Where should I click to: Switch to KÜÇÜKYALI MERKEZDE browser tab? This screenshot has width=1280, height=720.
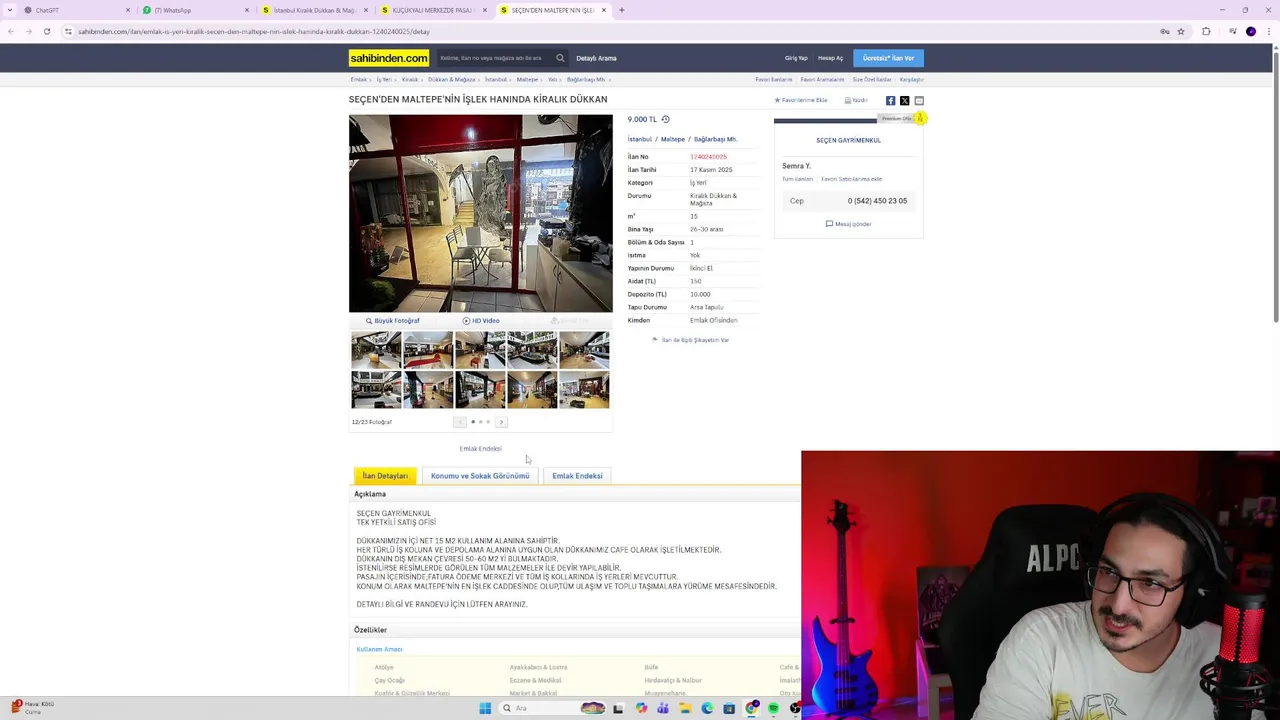coord(431,10)
